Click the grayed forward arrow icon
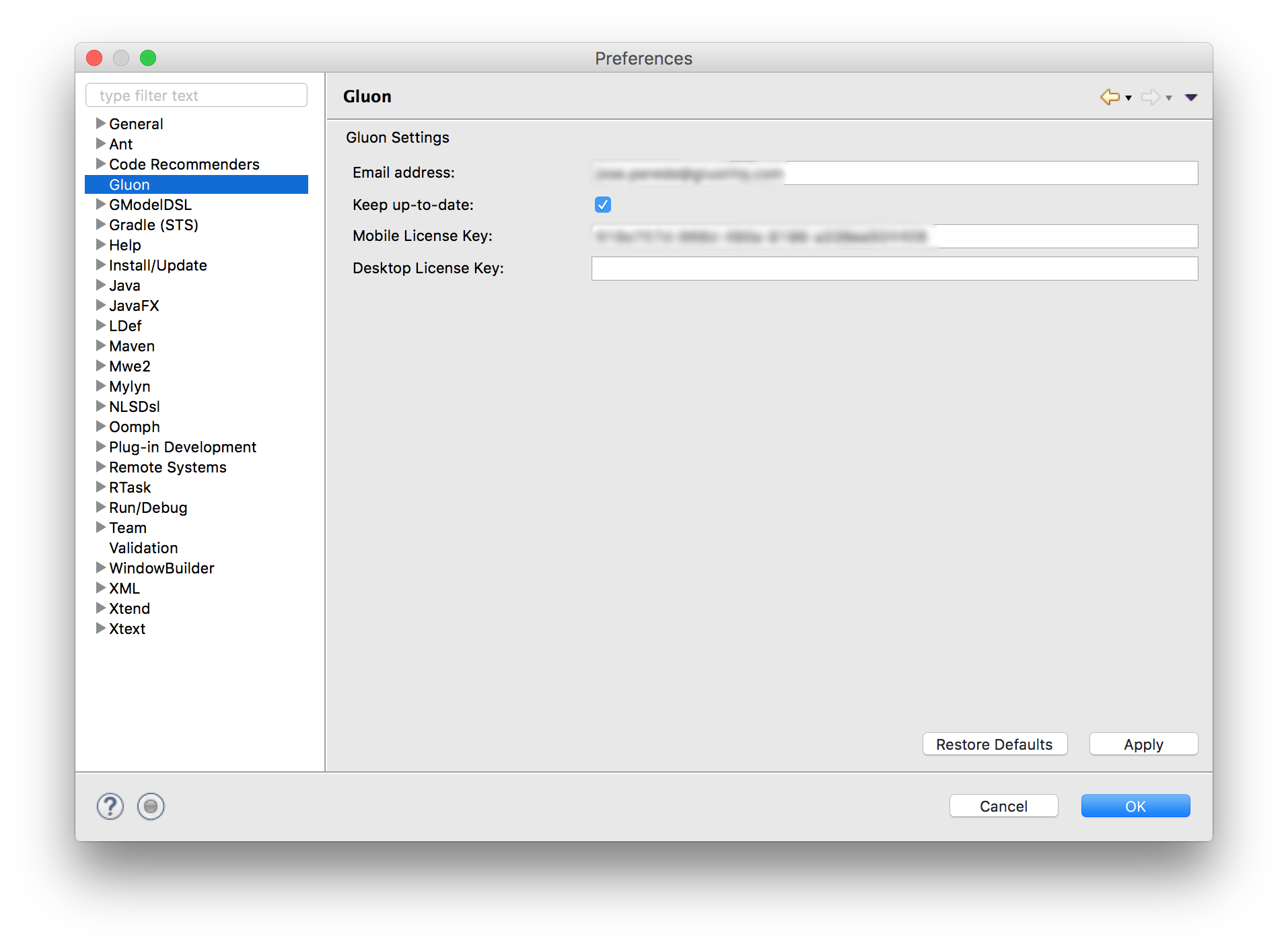 click(1150, 97)
